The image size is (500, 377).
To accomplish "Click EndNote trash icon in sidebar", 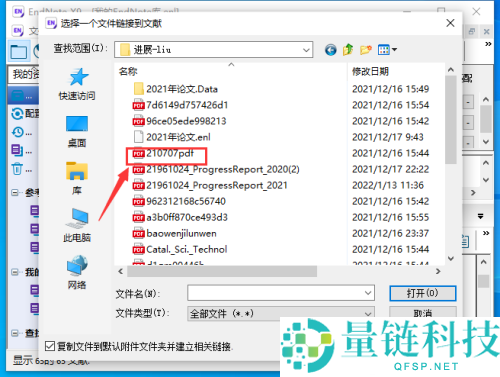I will (17, 169).
